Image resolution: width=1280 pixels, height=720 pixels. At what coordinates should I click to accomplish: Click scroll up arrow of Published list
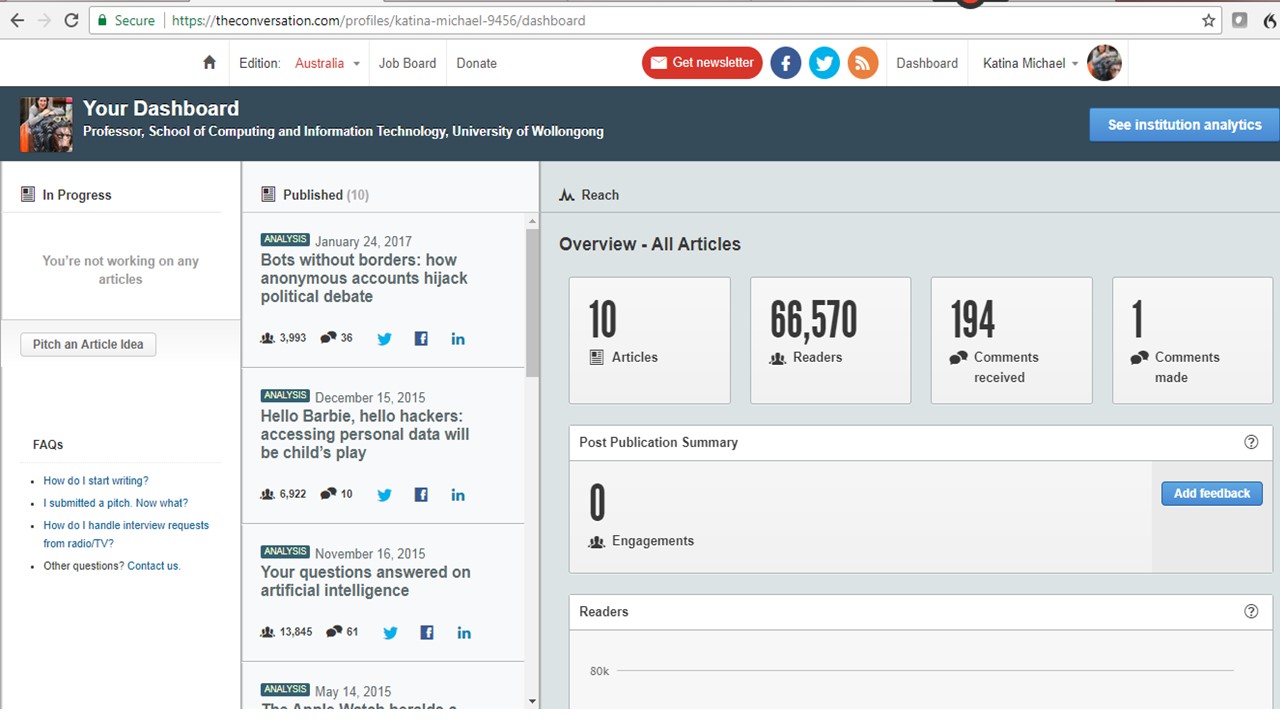pyautogui.click(x=532, y=220)
